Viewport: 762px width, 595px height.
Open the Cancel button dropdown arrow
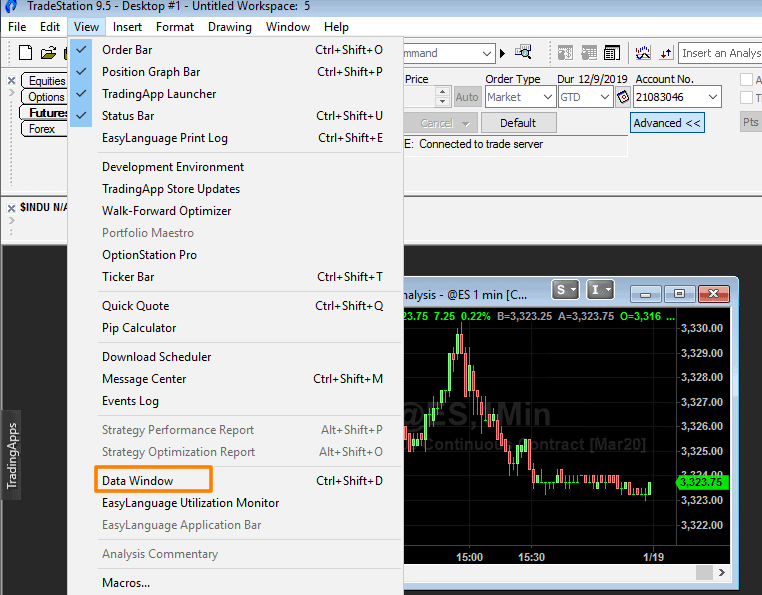[x=466, y=123]
